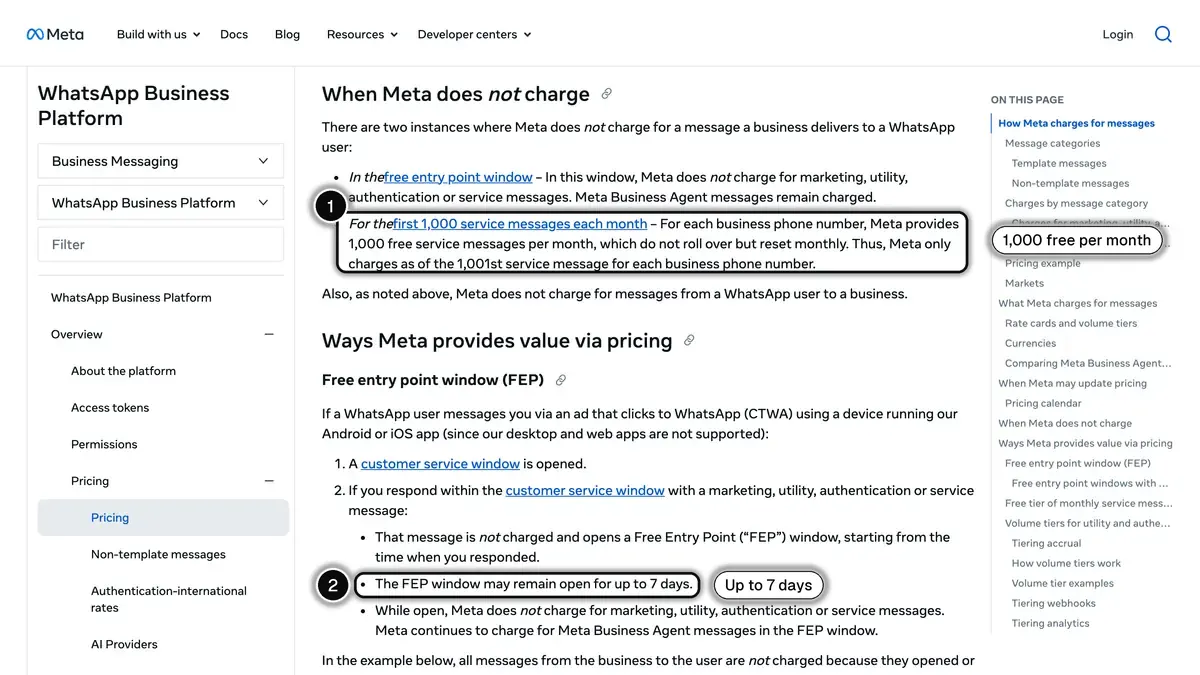The image size is (1200, 675).
Task: Jump to 'When Meta may update pricing'
Action: (1072, 383)
